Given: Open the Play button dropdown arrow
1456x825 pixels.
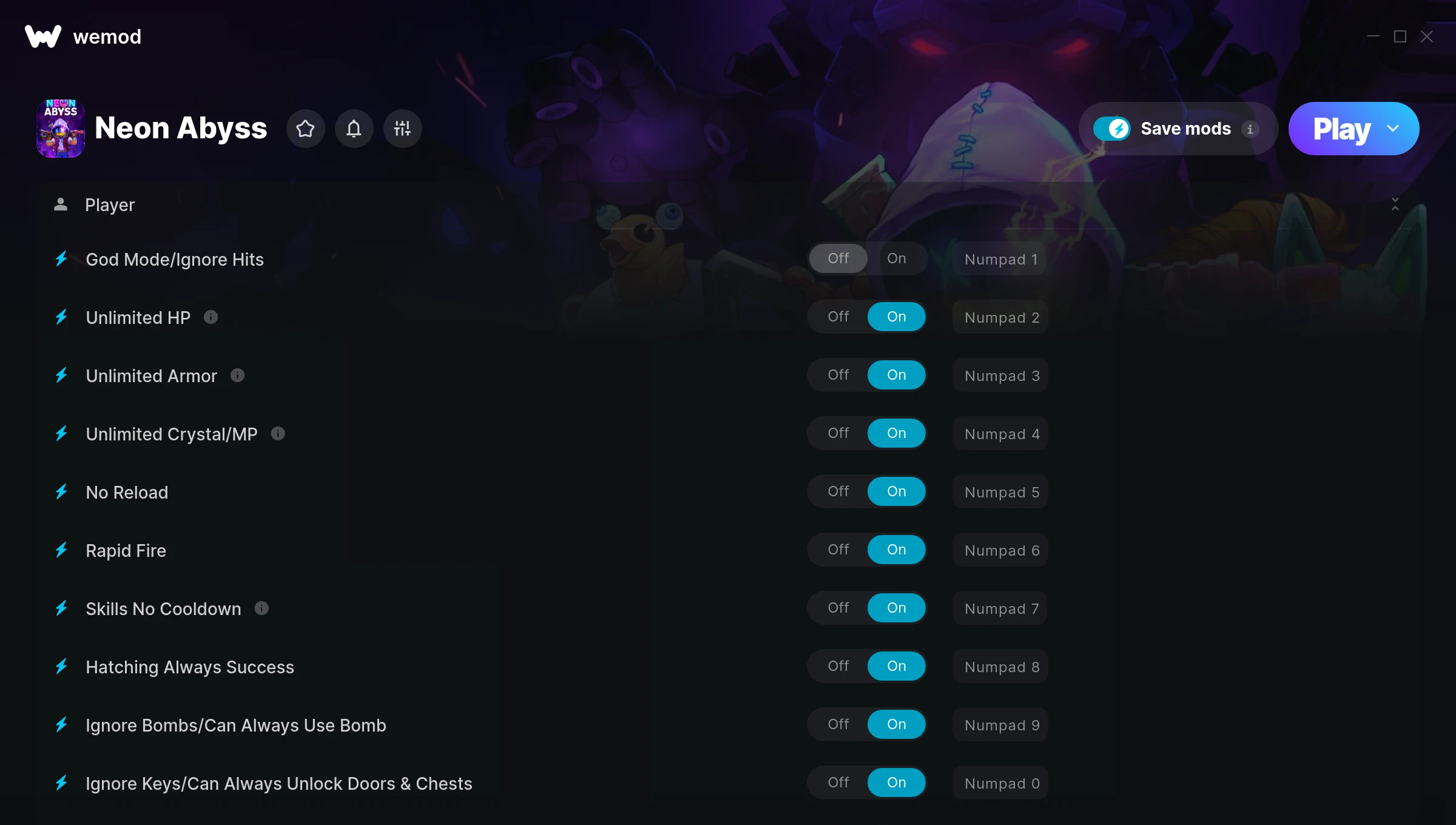Looking at the screenshot, I should click(1393, 129).
